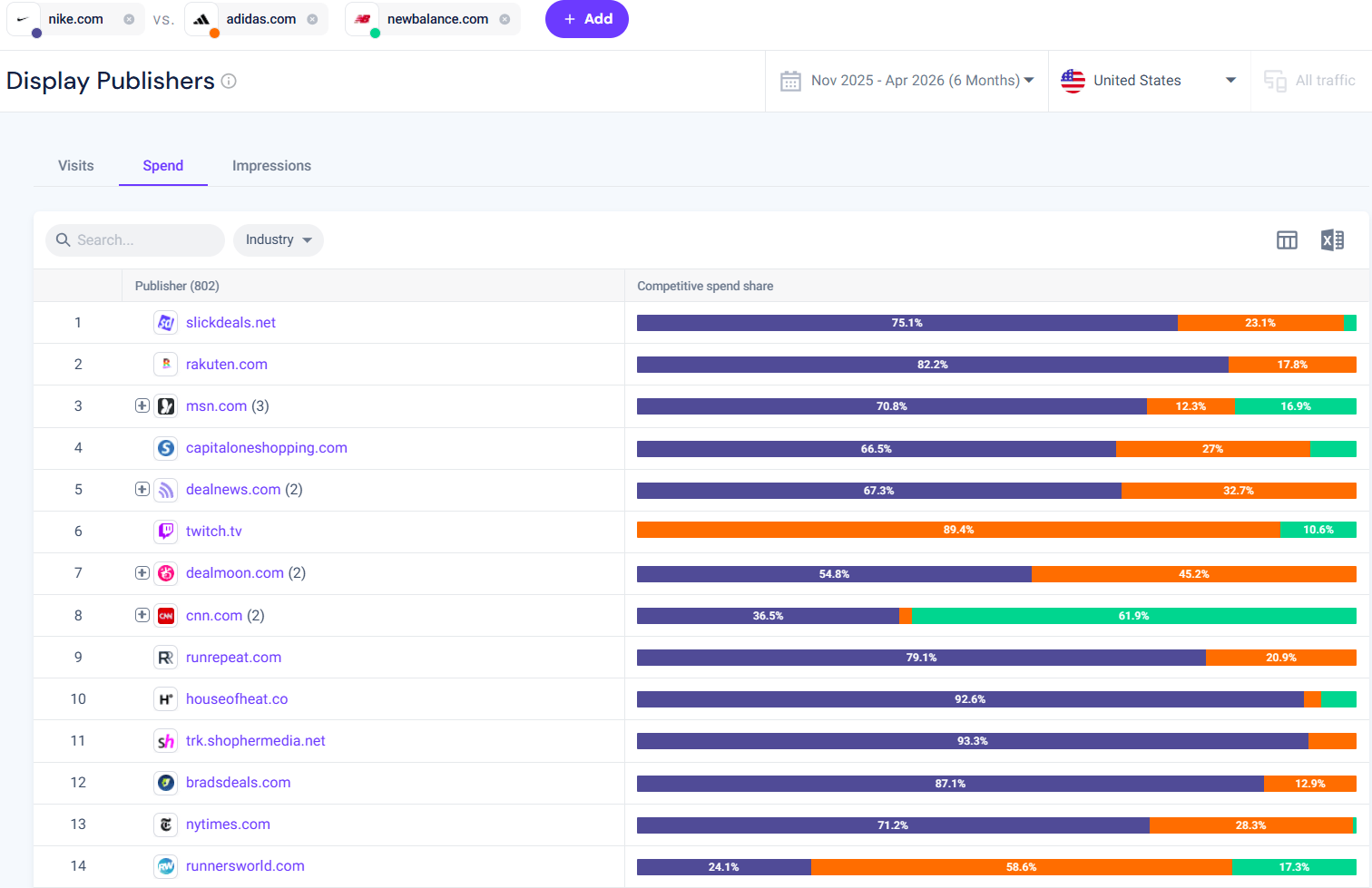Open the slickdeals.net publisher link
Viewport: 1372px width, 888px height.
[x=230, y=323]
